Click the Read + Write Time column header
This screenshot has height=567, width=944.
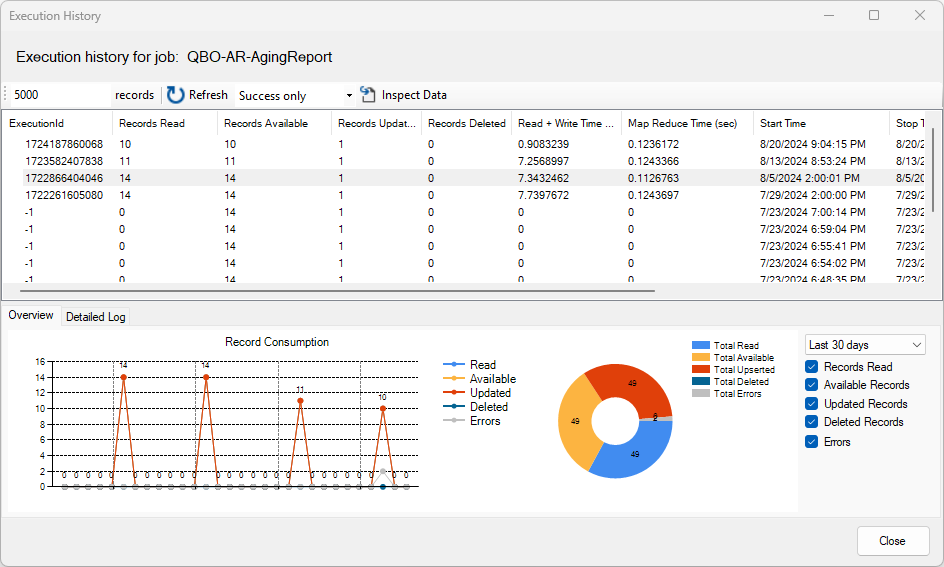[566, 123]
